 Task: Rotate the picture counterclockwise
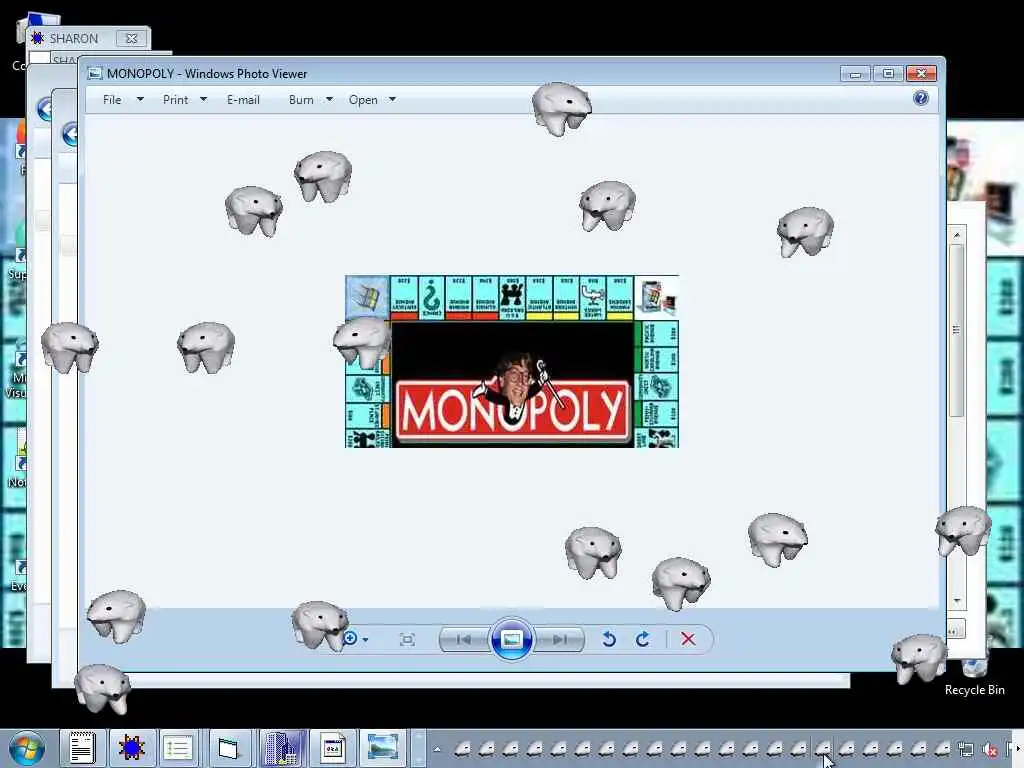click(x=609, y=639)
